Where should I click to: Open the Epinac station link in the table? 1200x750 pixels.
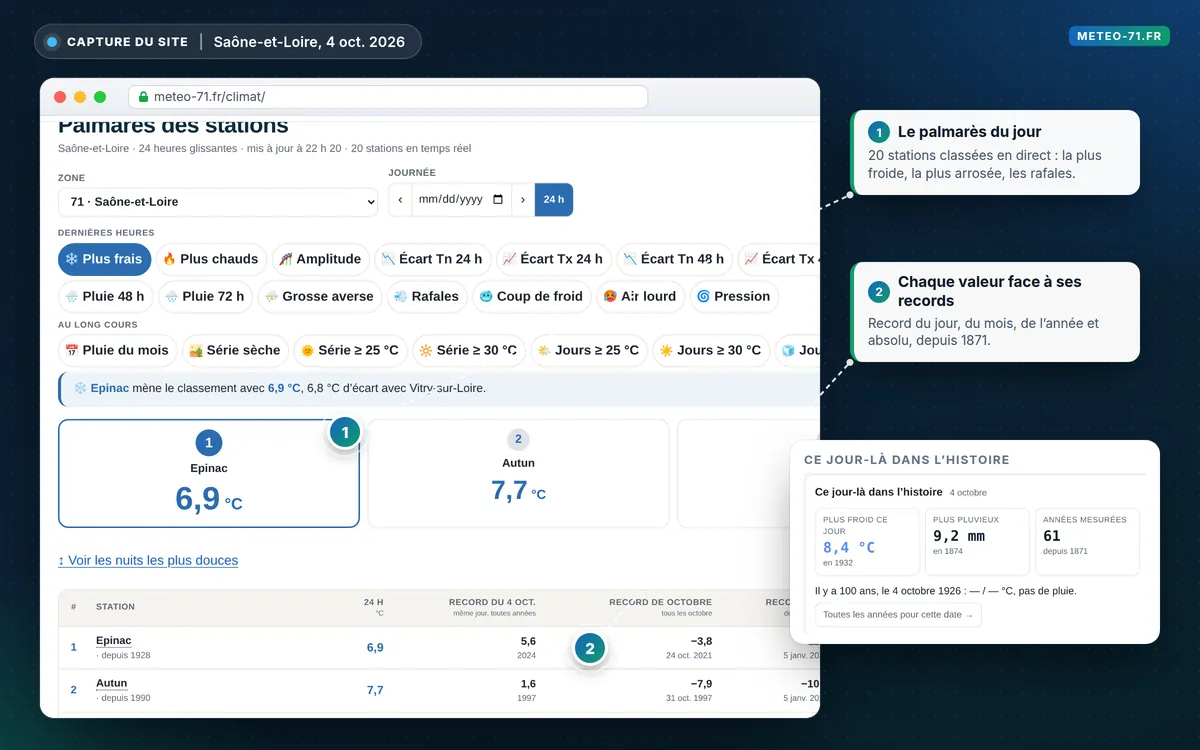coord(113,640)
